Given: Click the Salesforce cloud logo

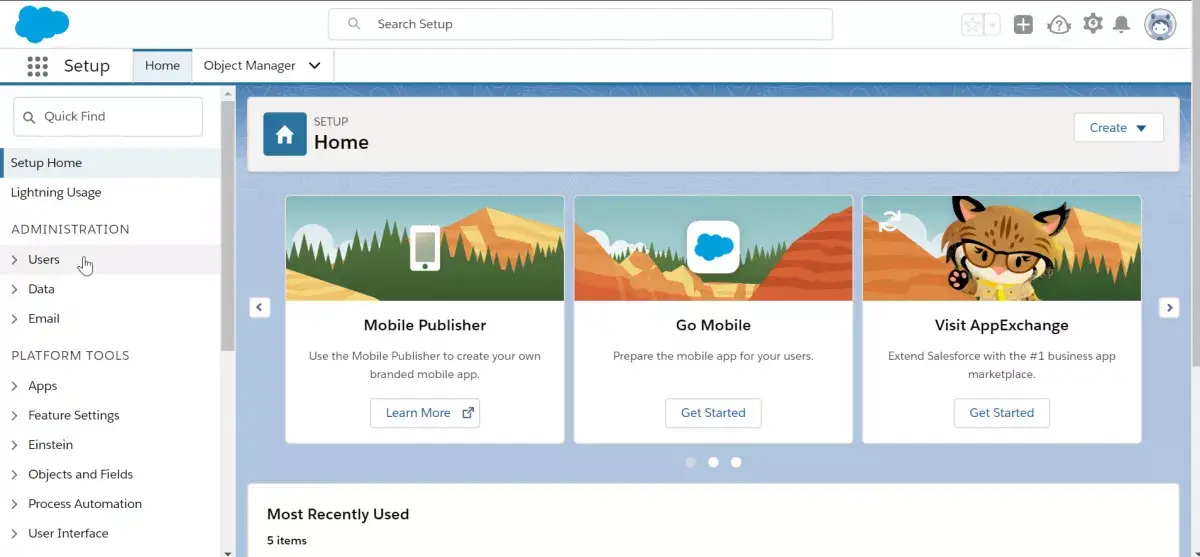Looking at the screenshot, I should point(42,23).
